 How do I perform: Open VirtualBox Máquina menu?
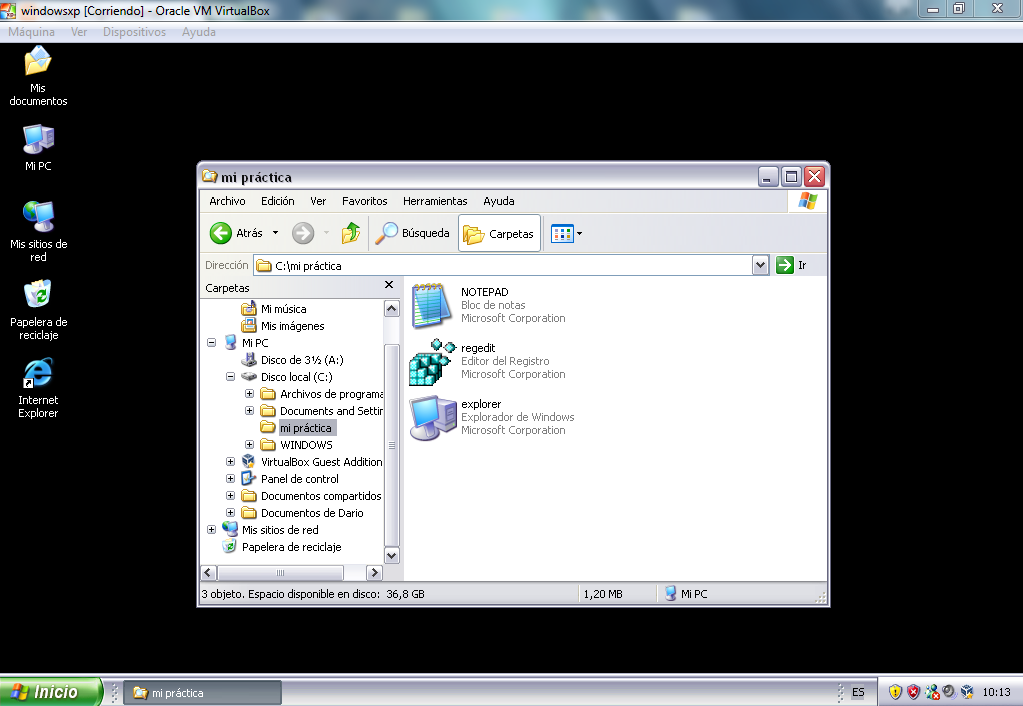click(31, 32)
